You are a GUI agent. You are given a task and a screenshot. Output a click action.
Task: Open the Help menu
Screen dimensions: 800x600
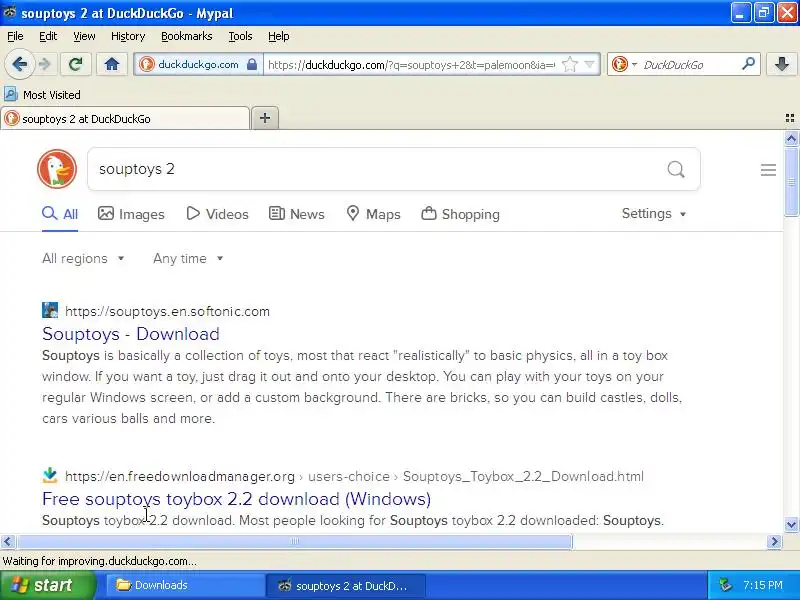(x=279, y=36)
